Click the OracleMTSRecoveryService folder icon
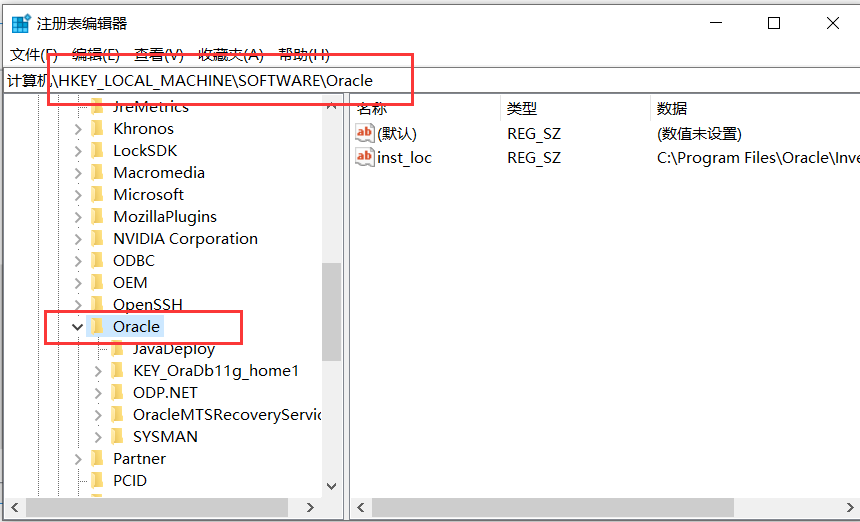860x522 pixels. [117, 415]
